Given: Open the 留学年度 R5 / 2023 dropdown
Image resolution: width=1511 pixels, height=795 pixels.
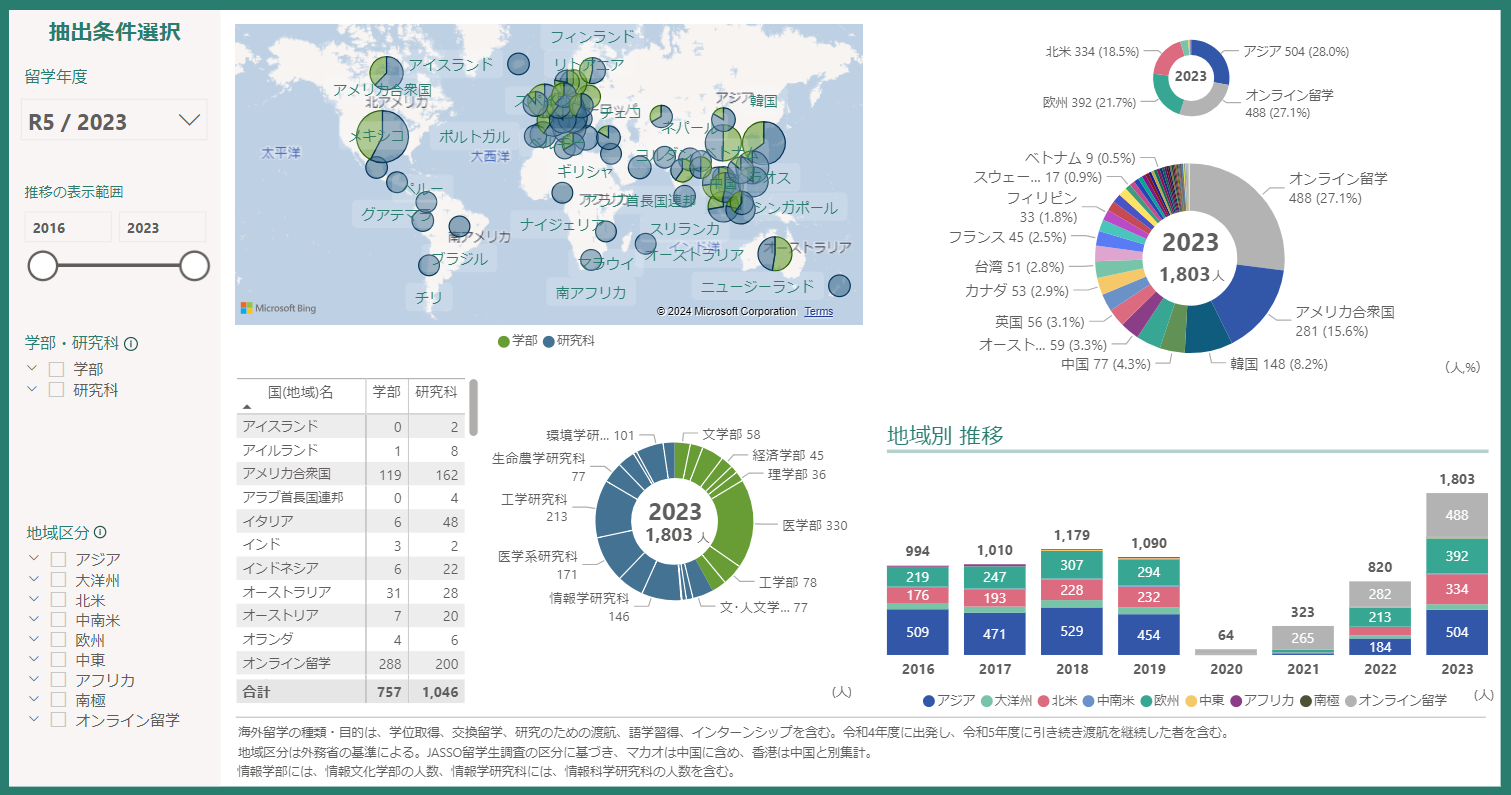Looking at the screenshot, I should click(x=114, y=120).
